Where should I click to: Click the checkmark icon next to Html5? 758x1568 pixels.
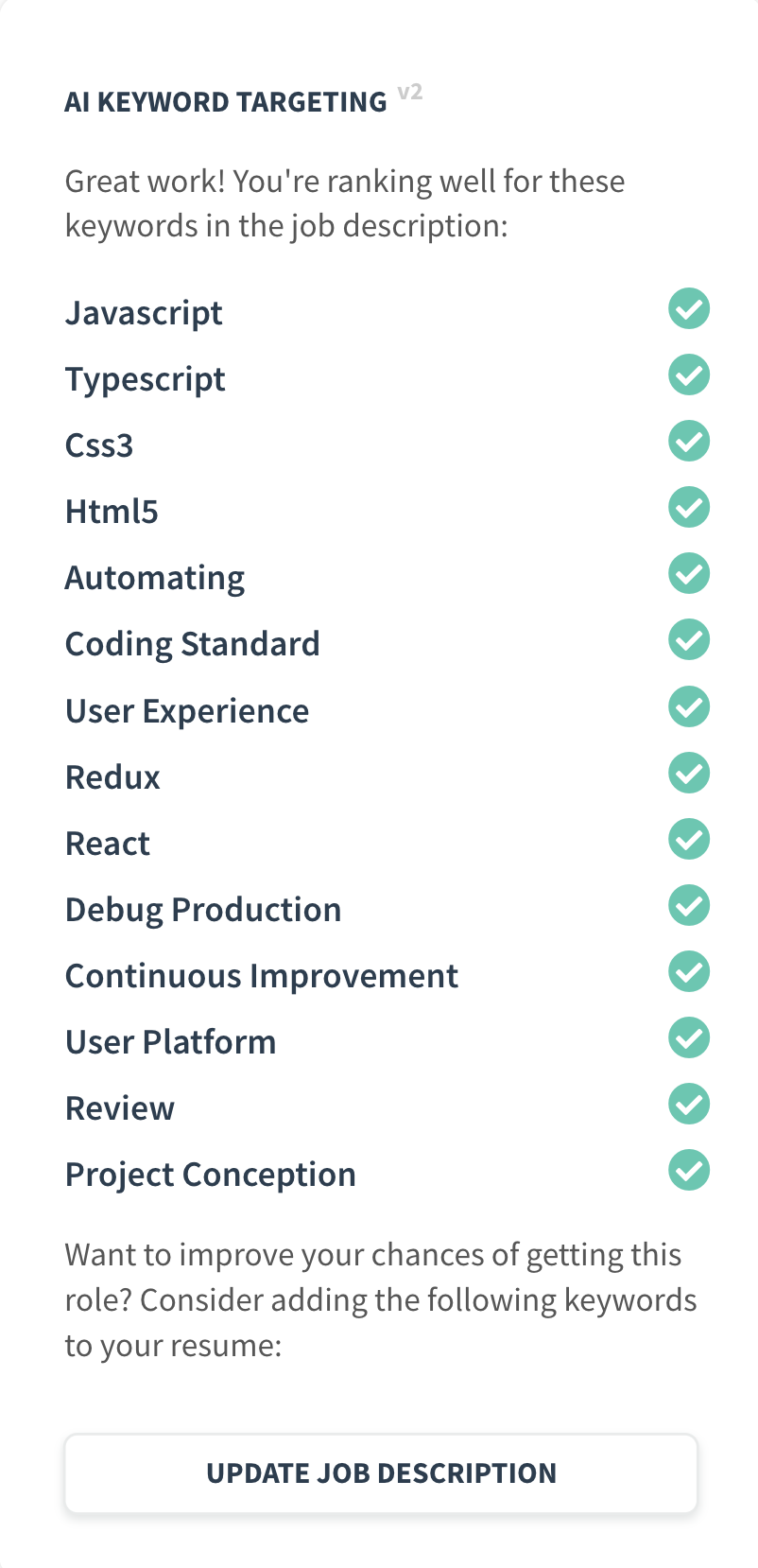click(689, 507)
